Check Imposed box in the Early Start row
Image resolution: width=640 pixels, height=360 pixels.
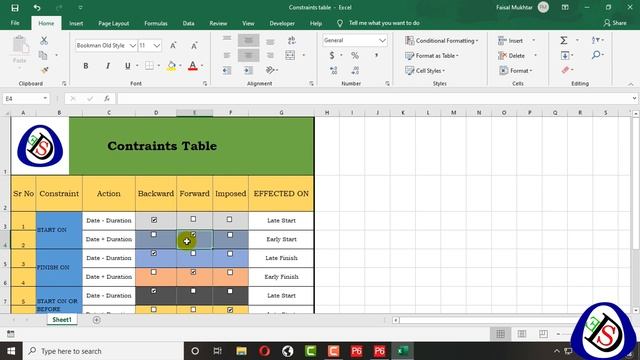coord(230,235)
